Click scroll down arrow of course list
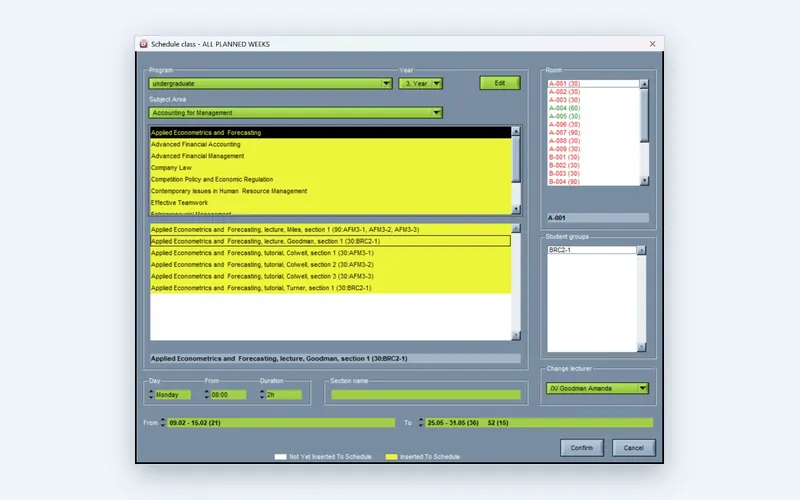The height and width of the screenshot is (500, 800). 516,209
